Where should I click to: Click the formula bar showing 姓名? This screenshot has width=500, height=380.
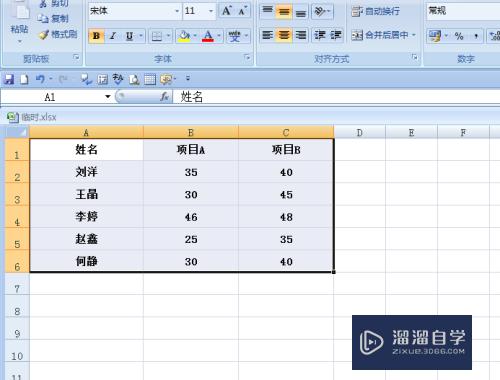coord(336,97)
